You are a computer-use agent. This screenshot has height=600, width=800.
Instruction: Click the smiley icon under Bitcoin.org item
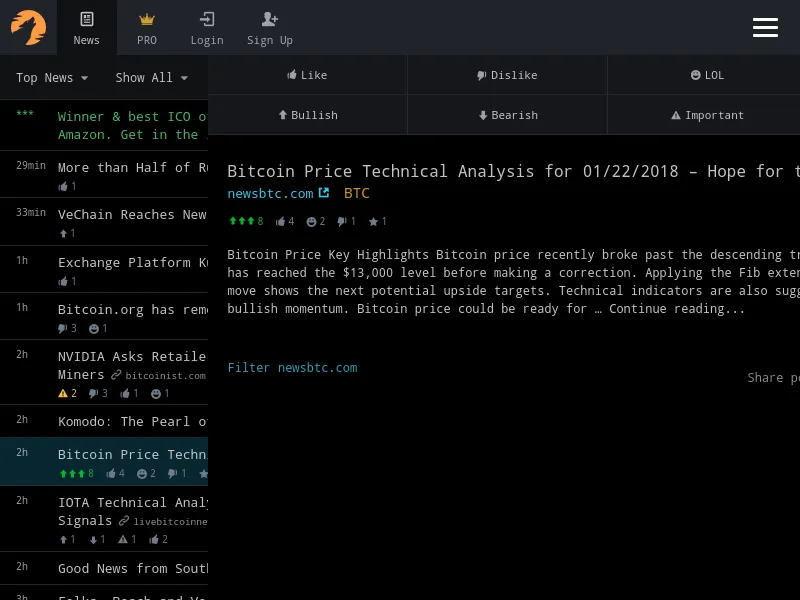coord(94,329)
